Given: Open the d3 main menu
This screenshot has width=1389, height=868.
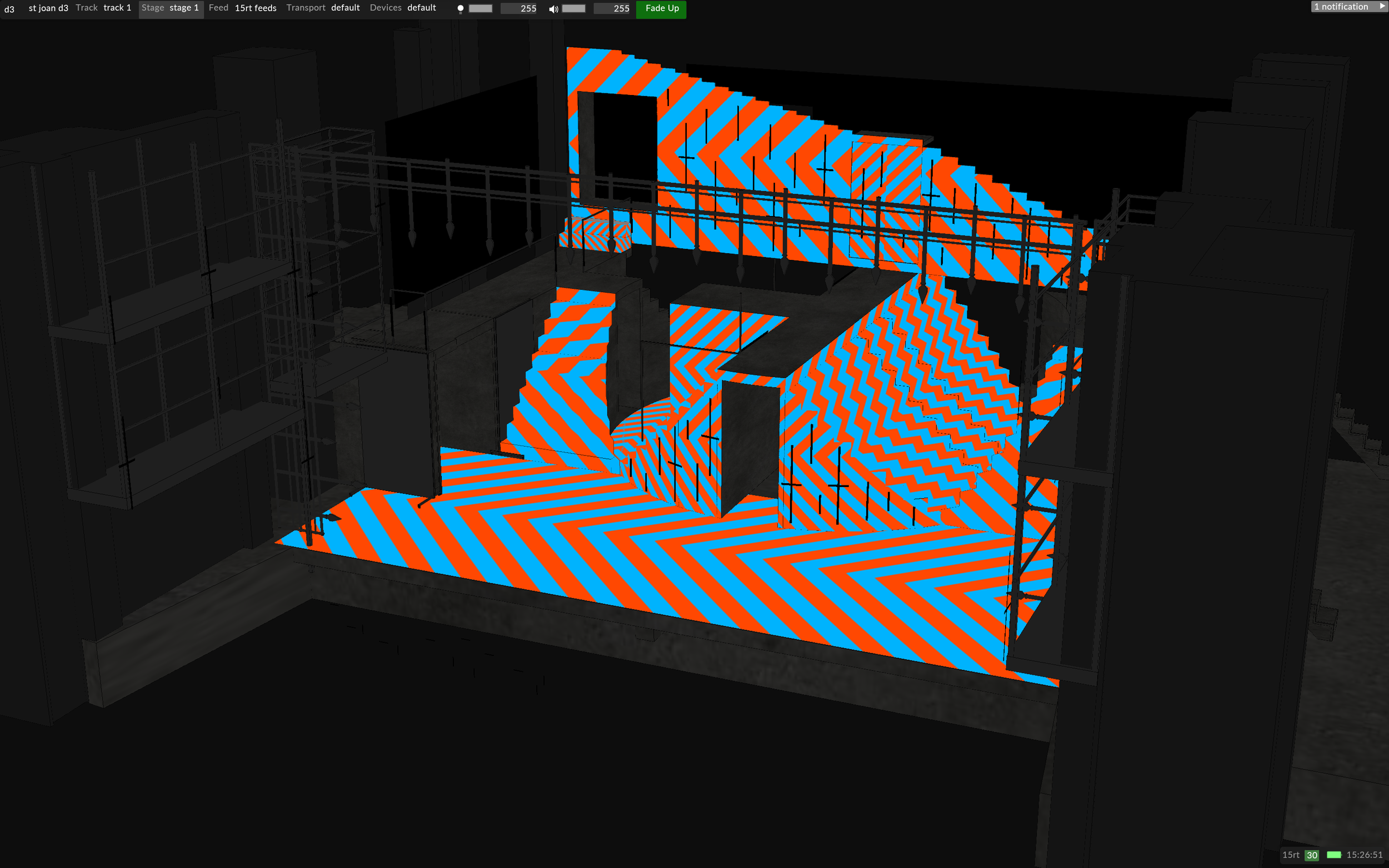Looking at the screenshot, I should [x=9, y=9].
